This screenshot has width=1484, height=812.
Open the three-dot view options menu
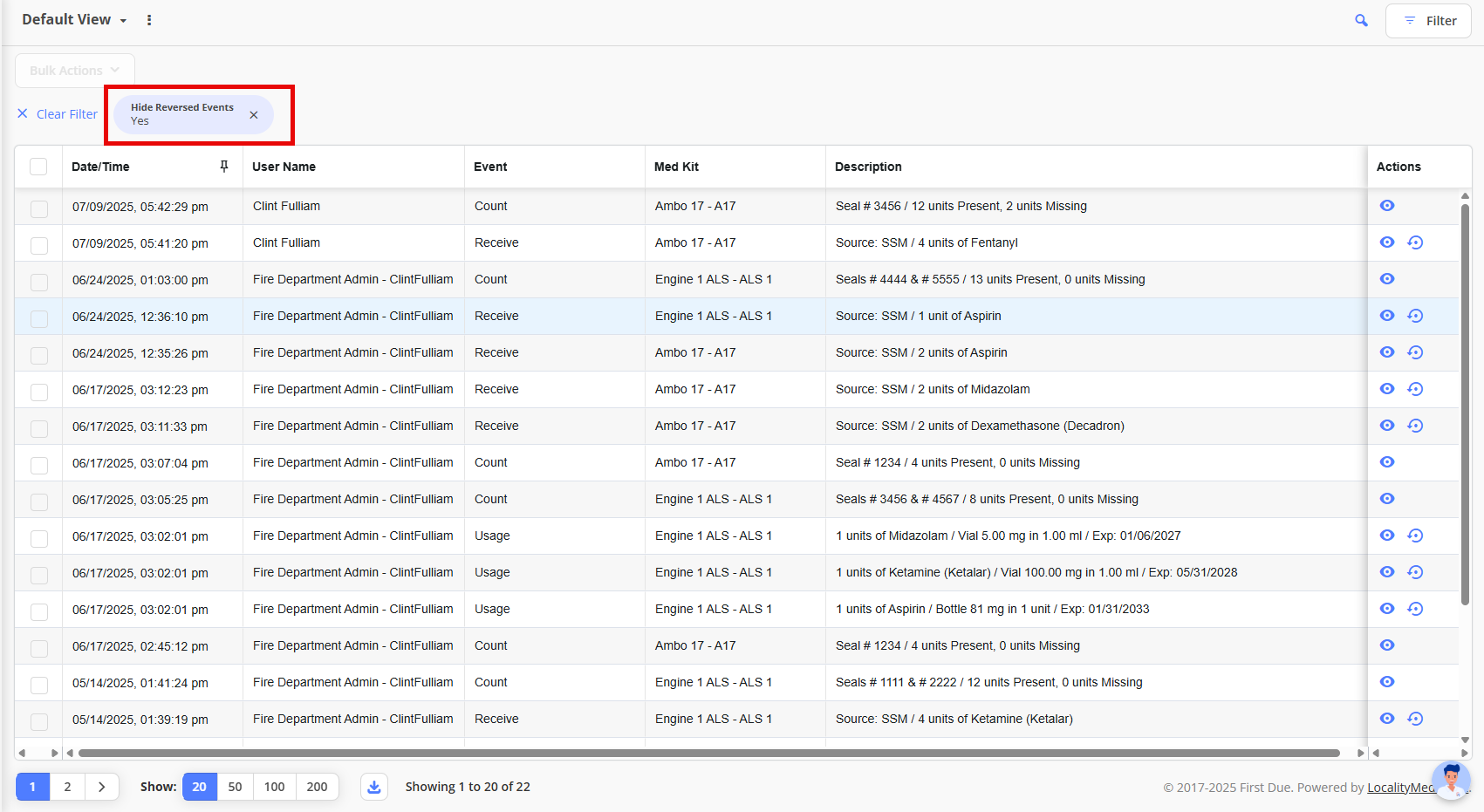(149, 20)
